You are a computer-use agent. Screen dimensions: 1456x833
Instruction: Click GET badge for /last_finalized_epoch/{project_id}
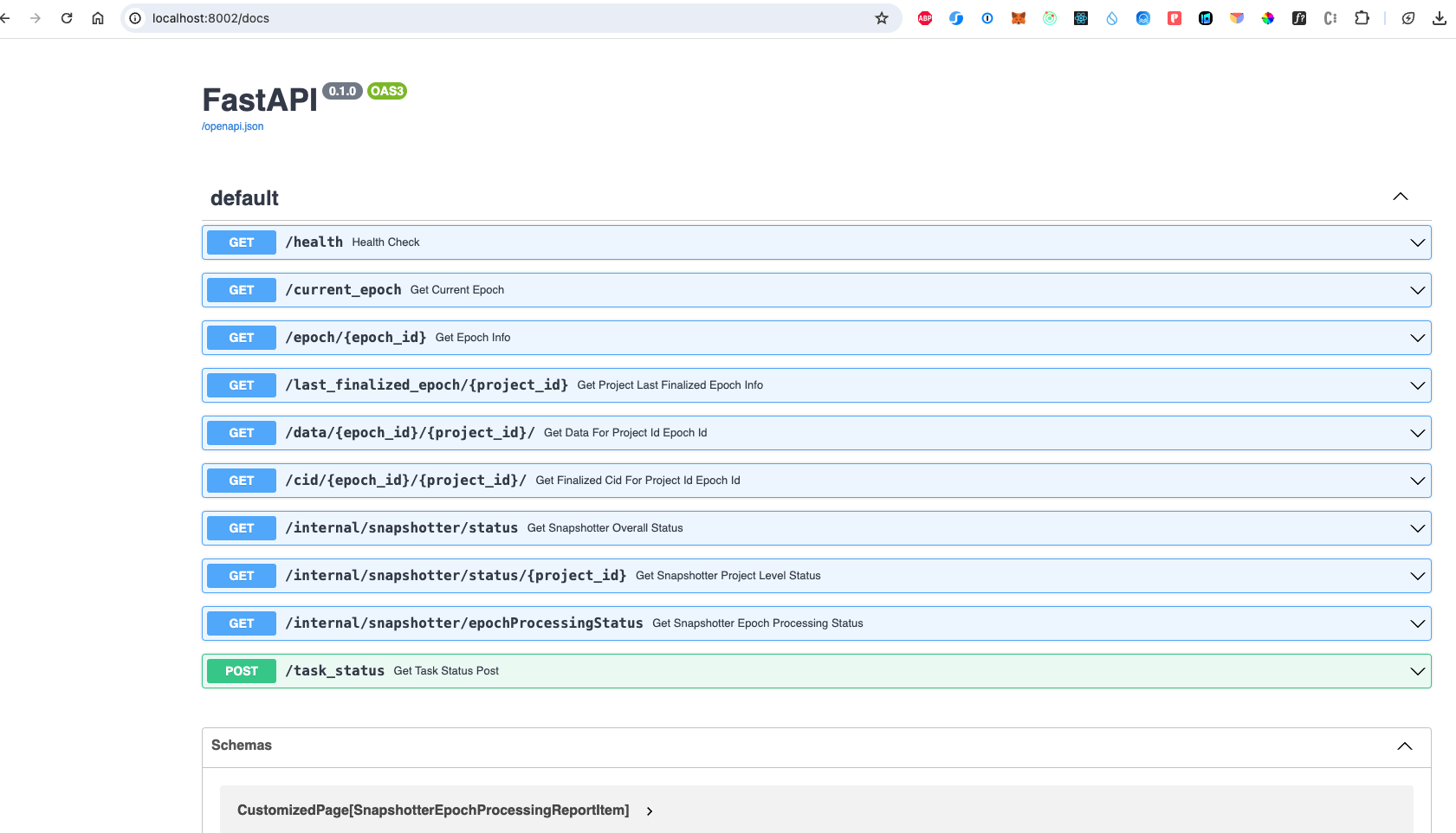(x=242, y=385)
